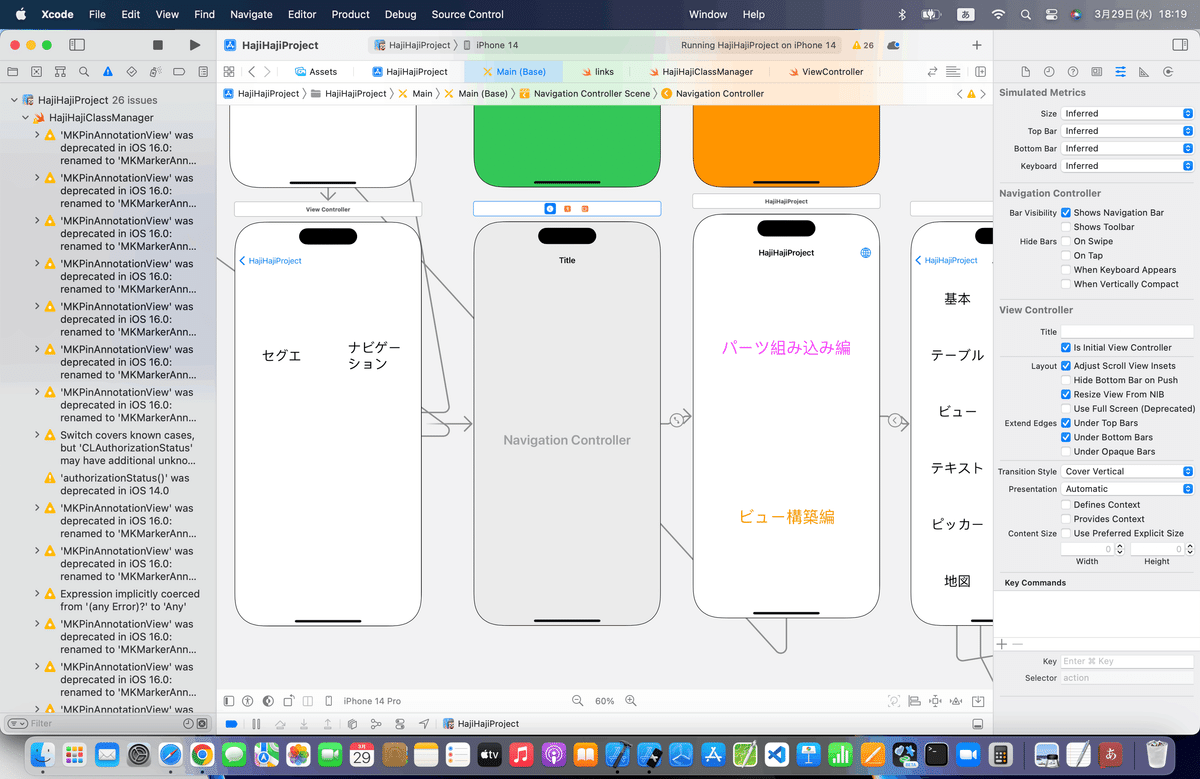Screen dimensions: 1200x779
Task: Enable the Shows Toolbar checkbox
Action: [x=1066, y=227]
